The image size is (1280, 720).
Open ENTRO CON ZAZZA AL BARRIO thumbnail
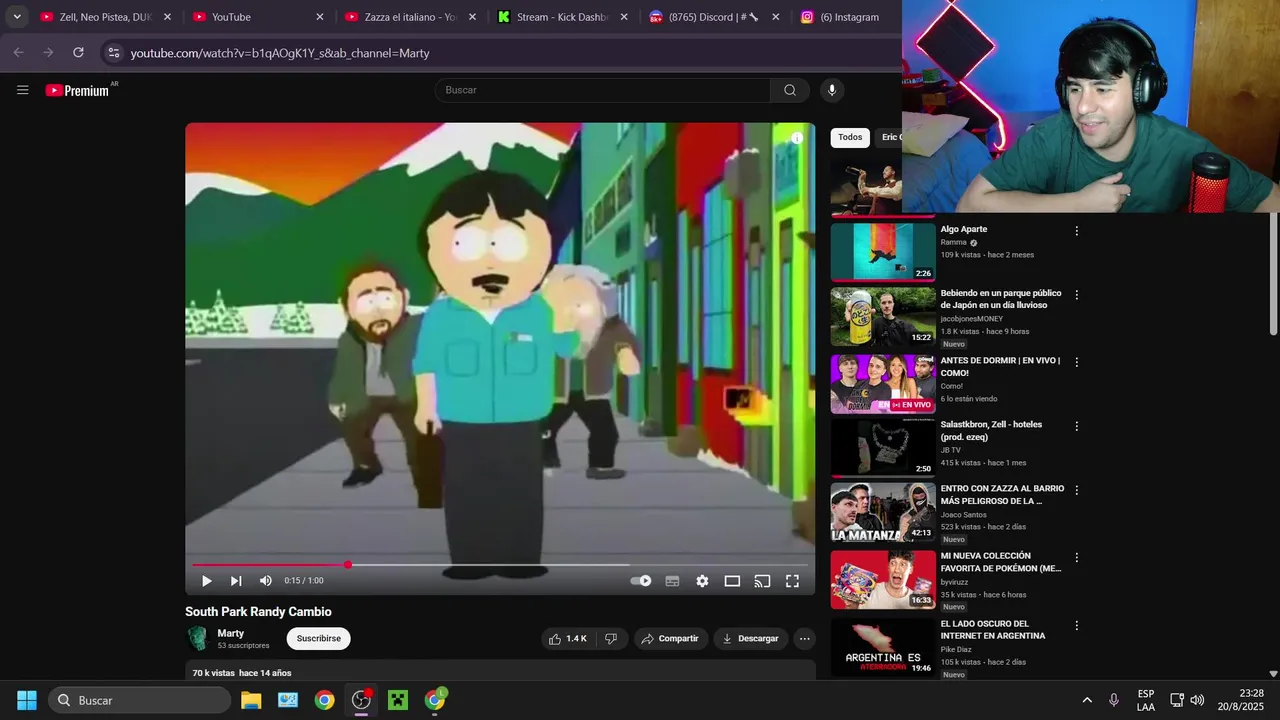pos(883,512)
